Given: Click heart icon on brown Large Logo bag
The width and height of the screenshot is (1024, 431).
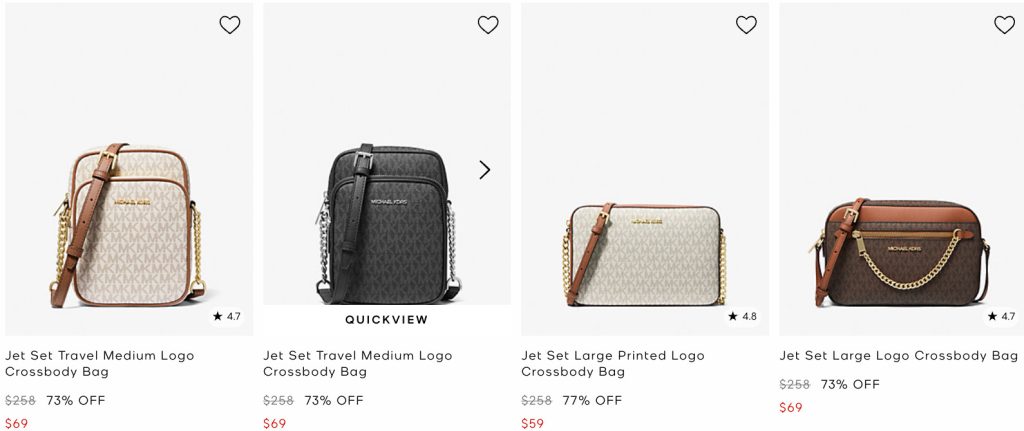Looking at the screenshot, I should 1004,25.
